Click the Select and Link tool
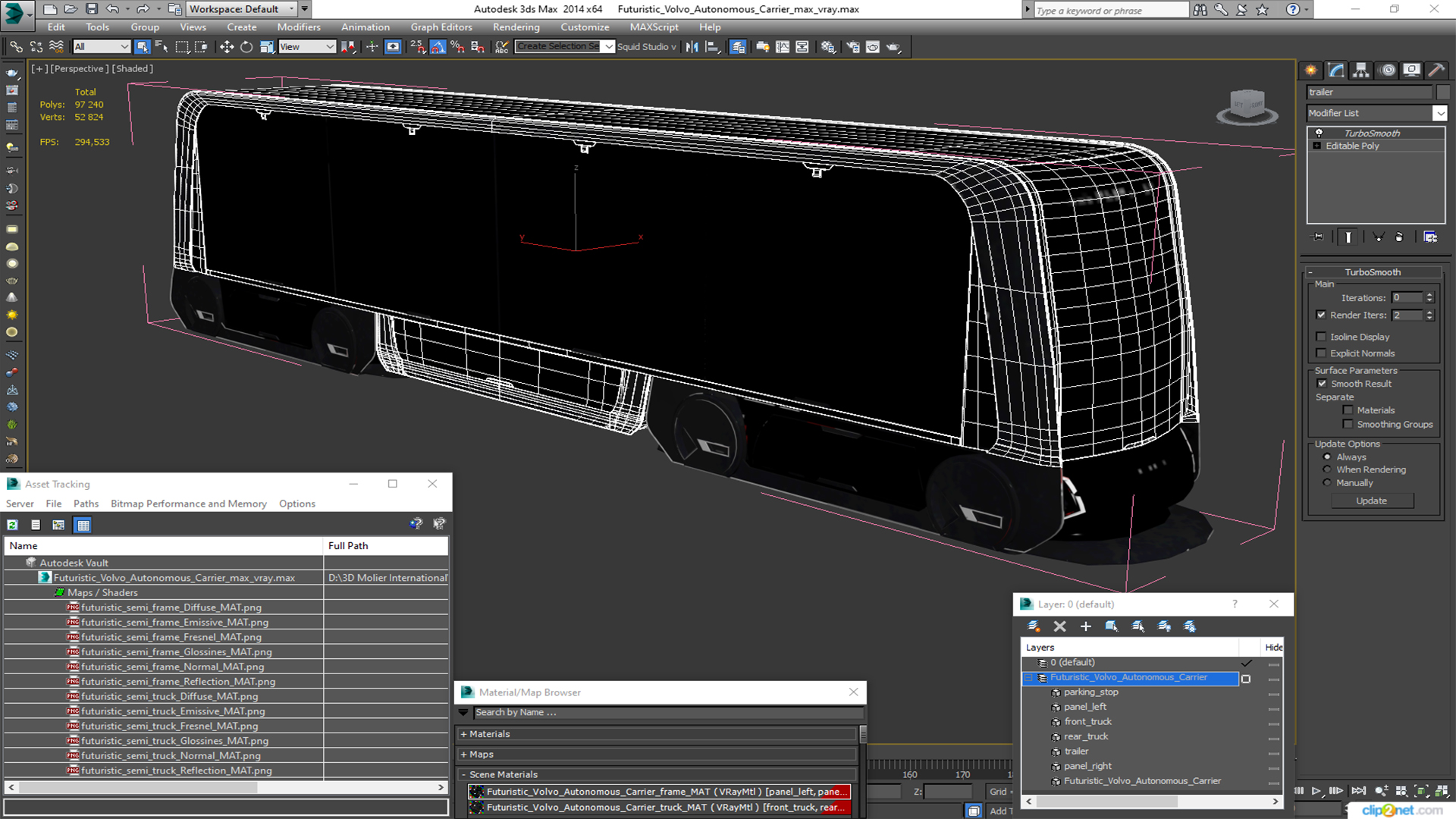 point(16,47)
